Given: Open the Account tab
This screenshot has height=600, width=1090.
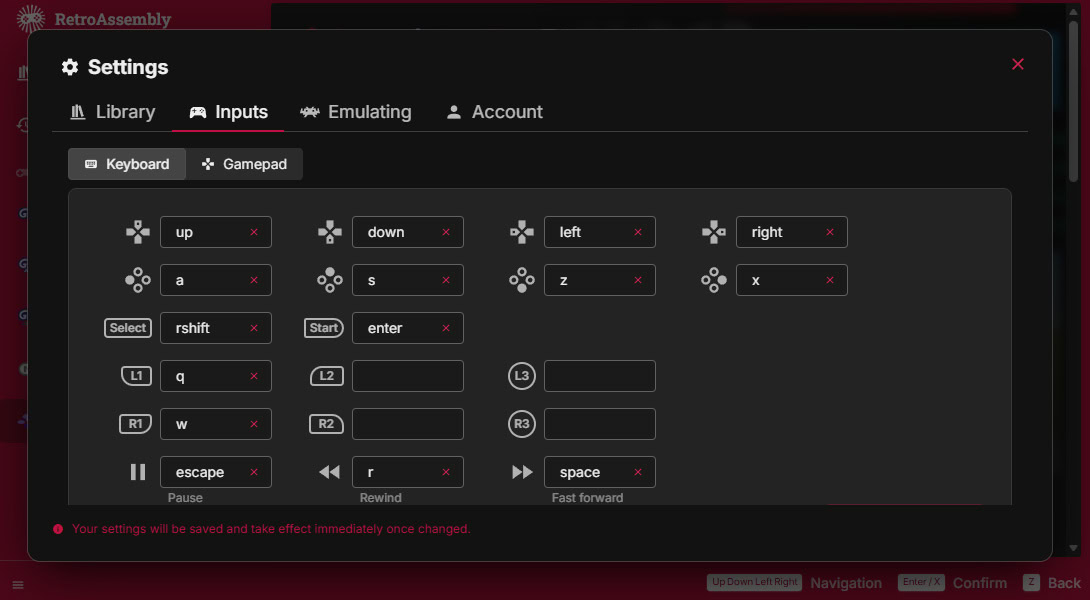Looking at the screenshot, I should 494,112.
